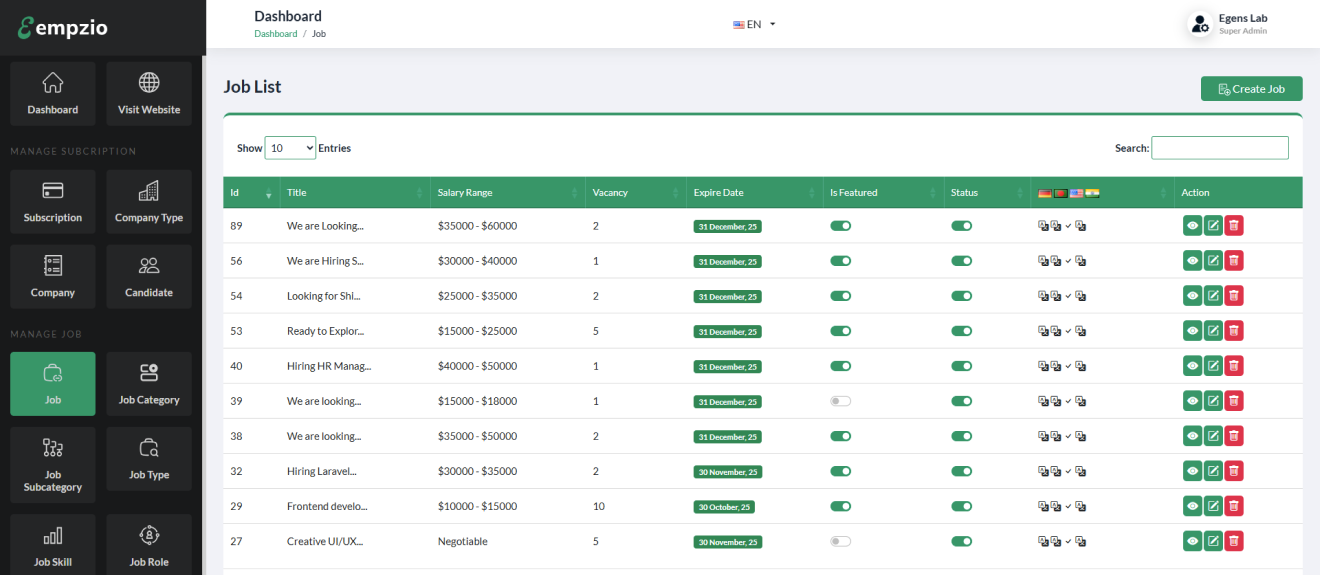Click salary "$10000 - $15000"
This screenshot has width=1320, height=575.
click(x=478, y=506)
